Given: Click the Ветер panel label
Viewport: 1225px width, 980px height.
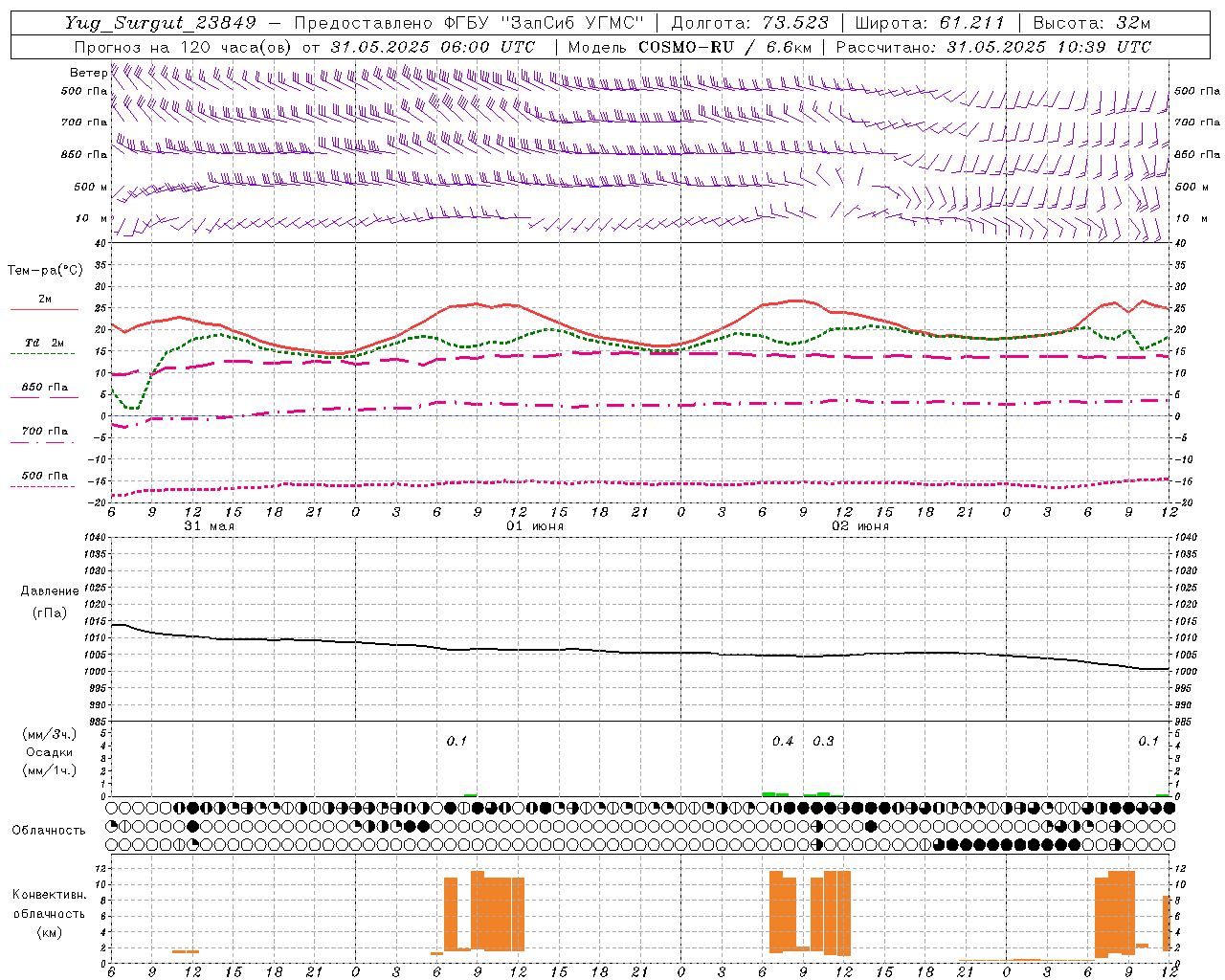Looking at the screenshot, I should pos(88,73).
